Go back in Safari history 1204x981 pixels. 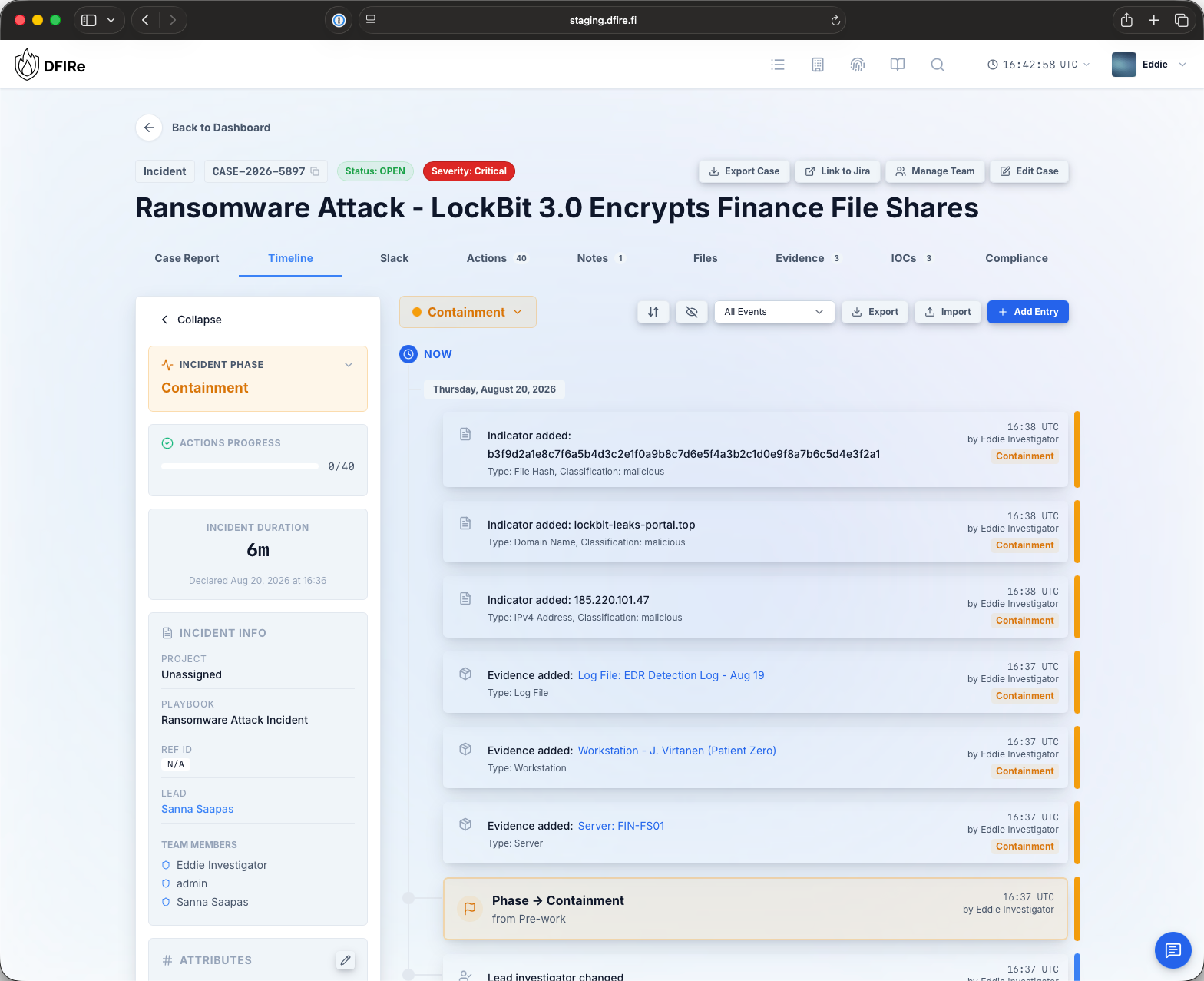point(146,20)
